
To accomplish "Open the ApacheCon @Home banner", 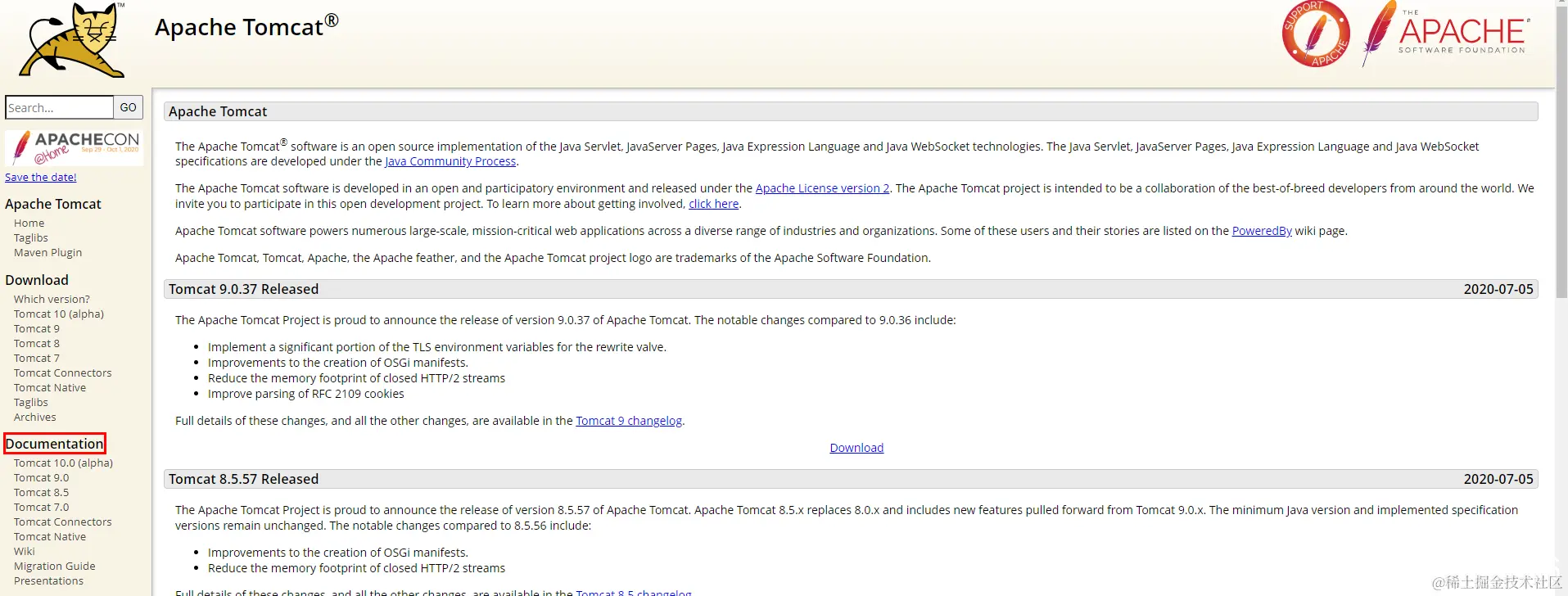I will click(x=74, y=148).
